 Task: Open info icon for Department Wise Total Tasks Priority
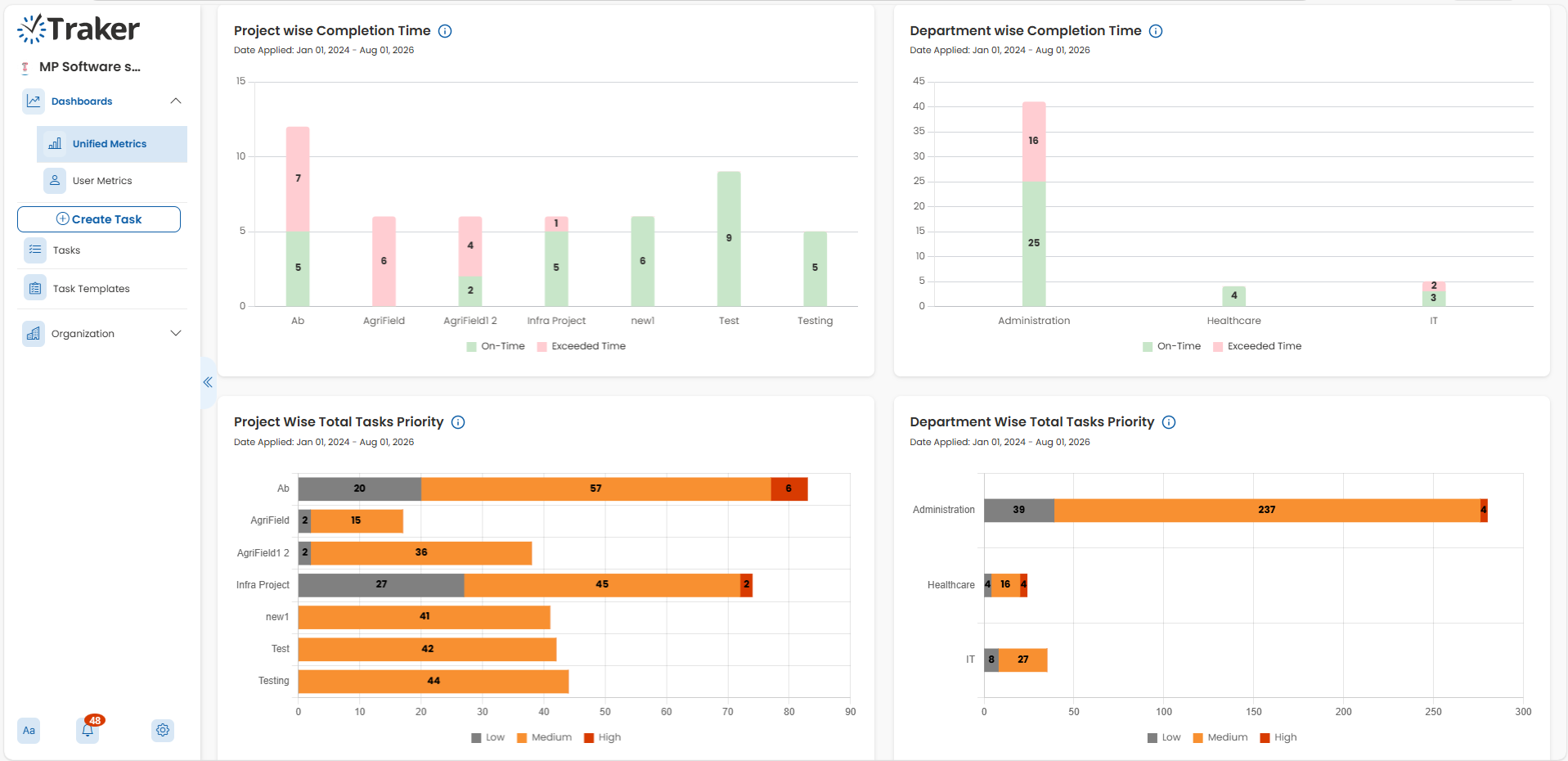(1169, 422)
